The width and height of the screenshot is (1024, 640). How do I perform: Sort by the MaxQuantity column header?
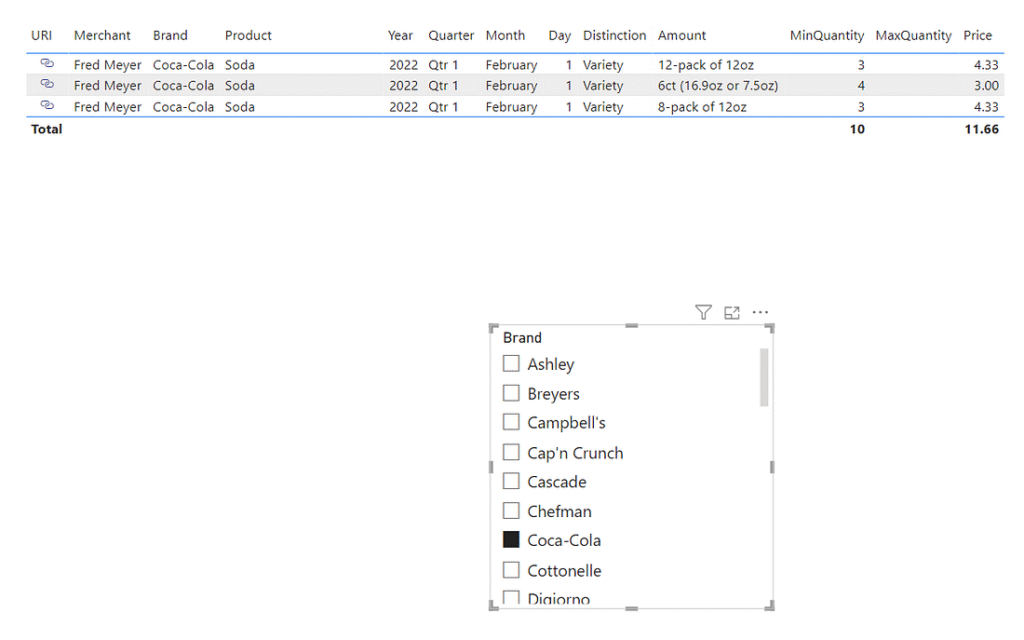click(x=913, y=35)
